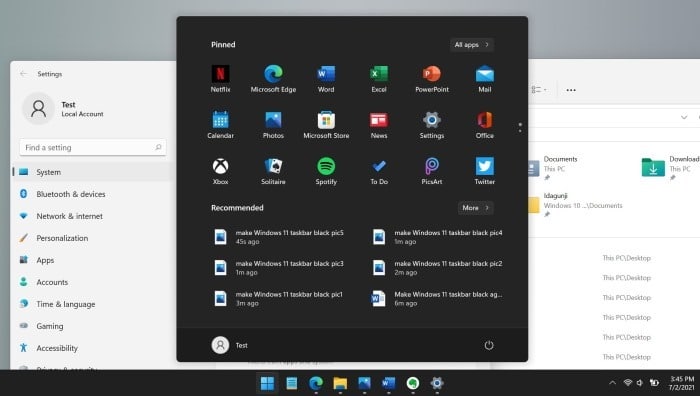
Task: Click the Find a setting search box
Action: (x=93, y=147)
